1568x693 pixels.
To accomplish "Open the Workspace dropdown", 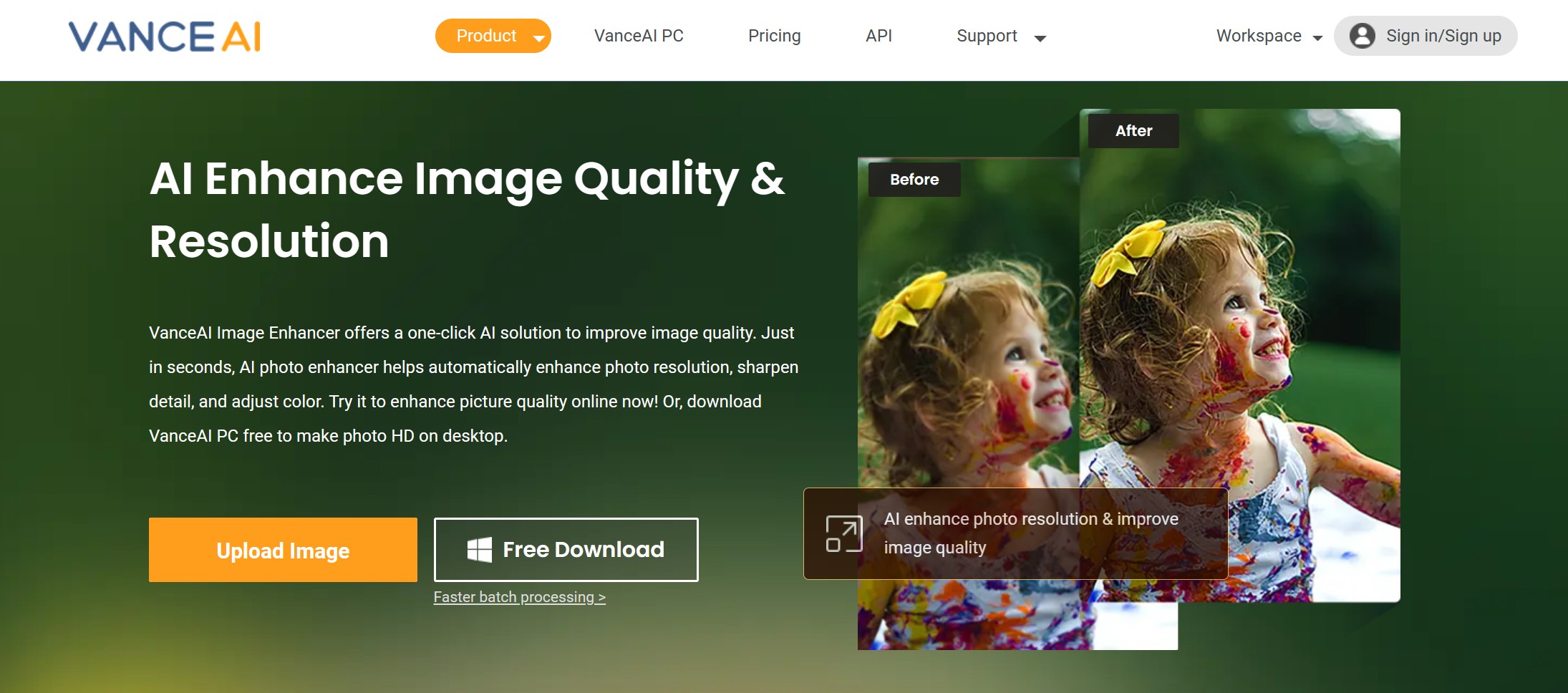I will [x=1259, y=36].
